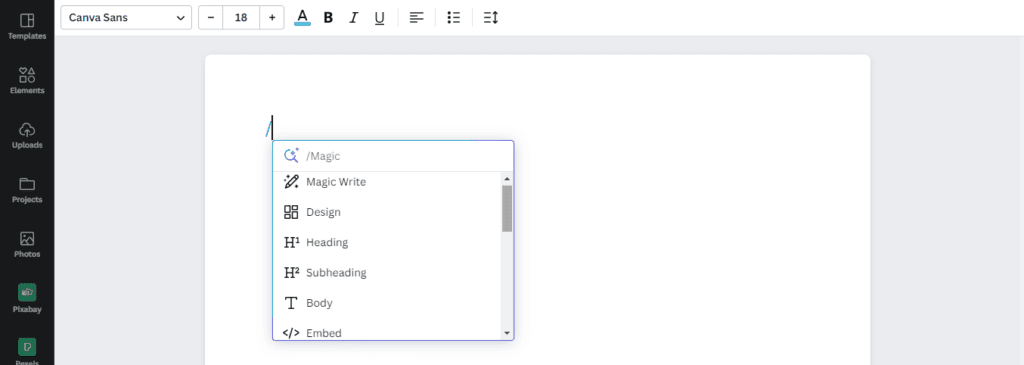Image resolution: width=1024 pixels, height=365 pixels.
Task: Select Design from the slash menu
Action: (x=387, y=212)
